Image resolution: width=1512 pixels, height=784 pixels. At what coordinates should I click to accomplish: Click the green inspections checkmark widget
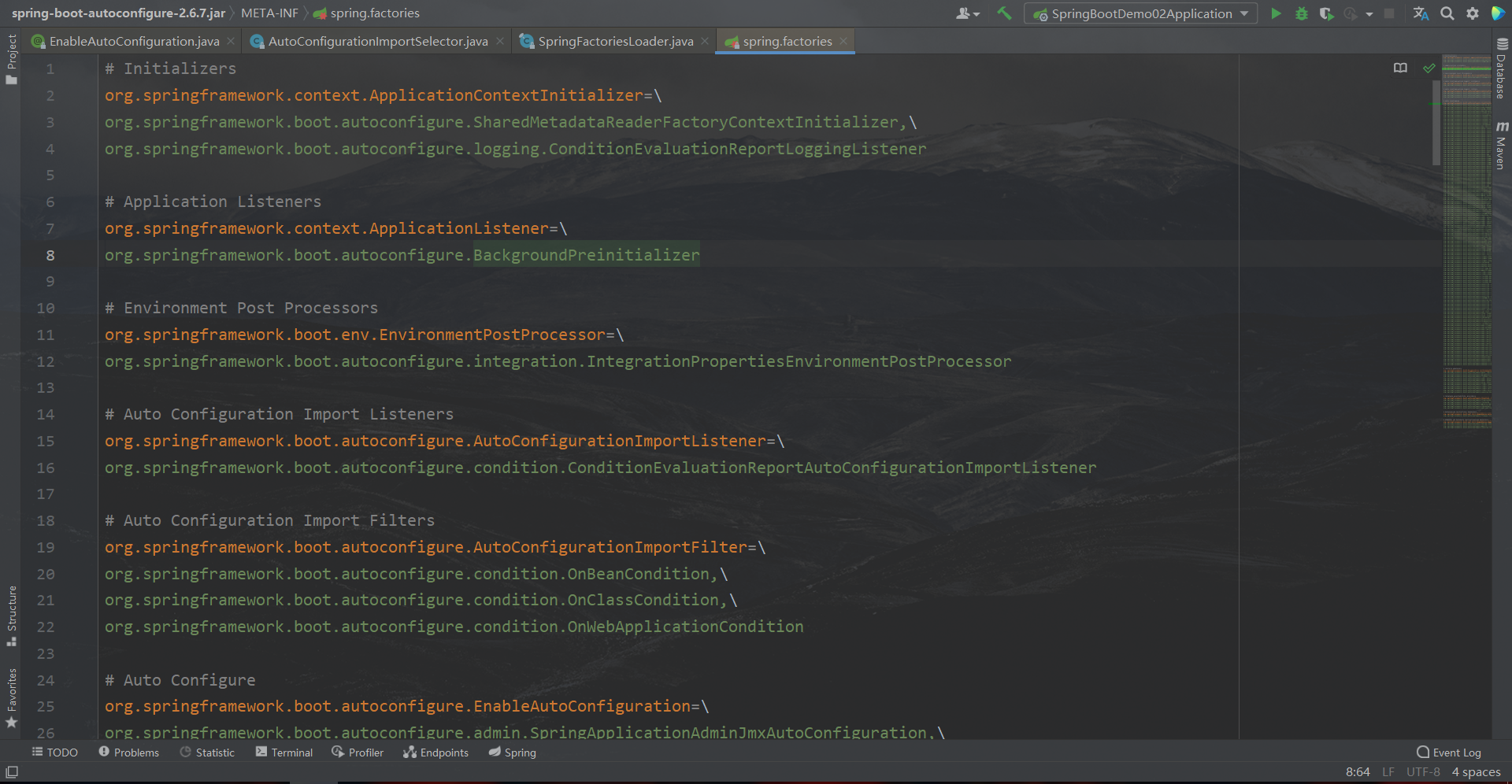1429,68
